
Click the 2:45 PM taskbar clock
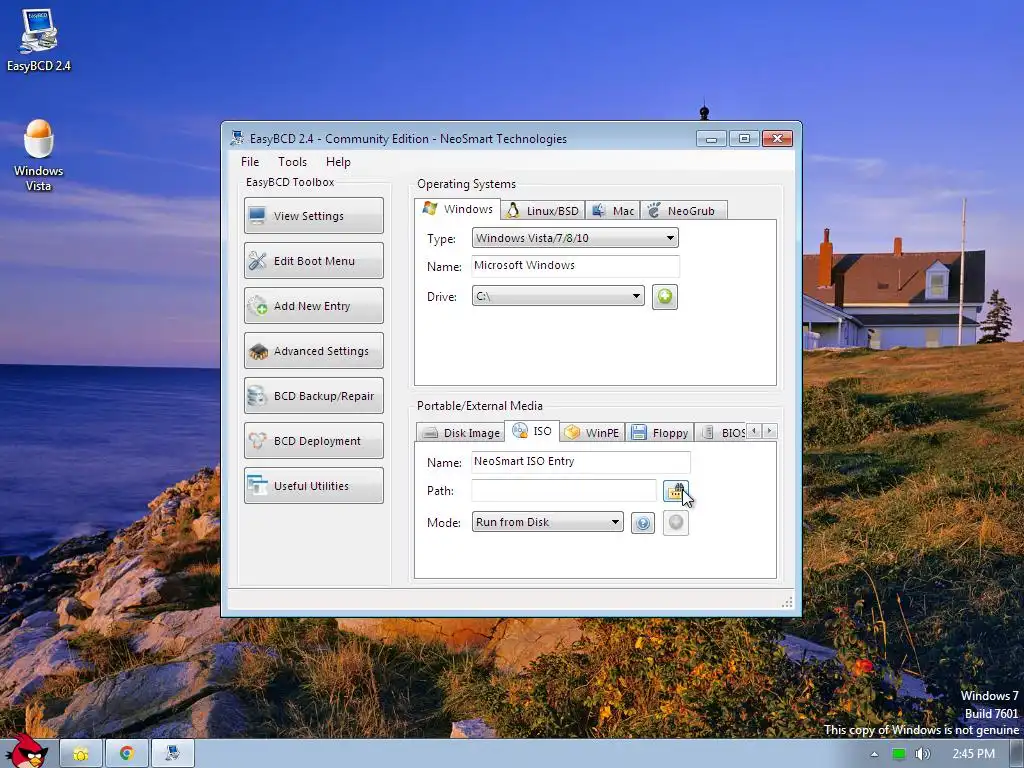pyautogui.click(x=973, y=754)
